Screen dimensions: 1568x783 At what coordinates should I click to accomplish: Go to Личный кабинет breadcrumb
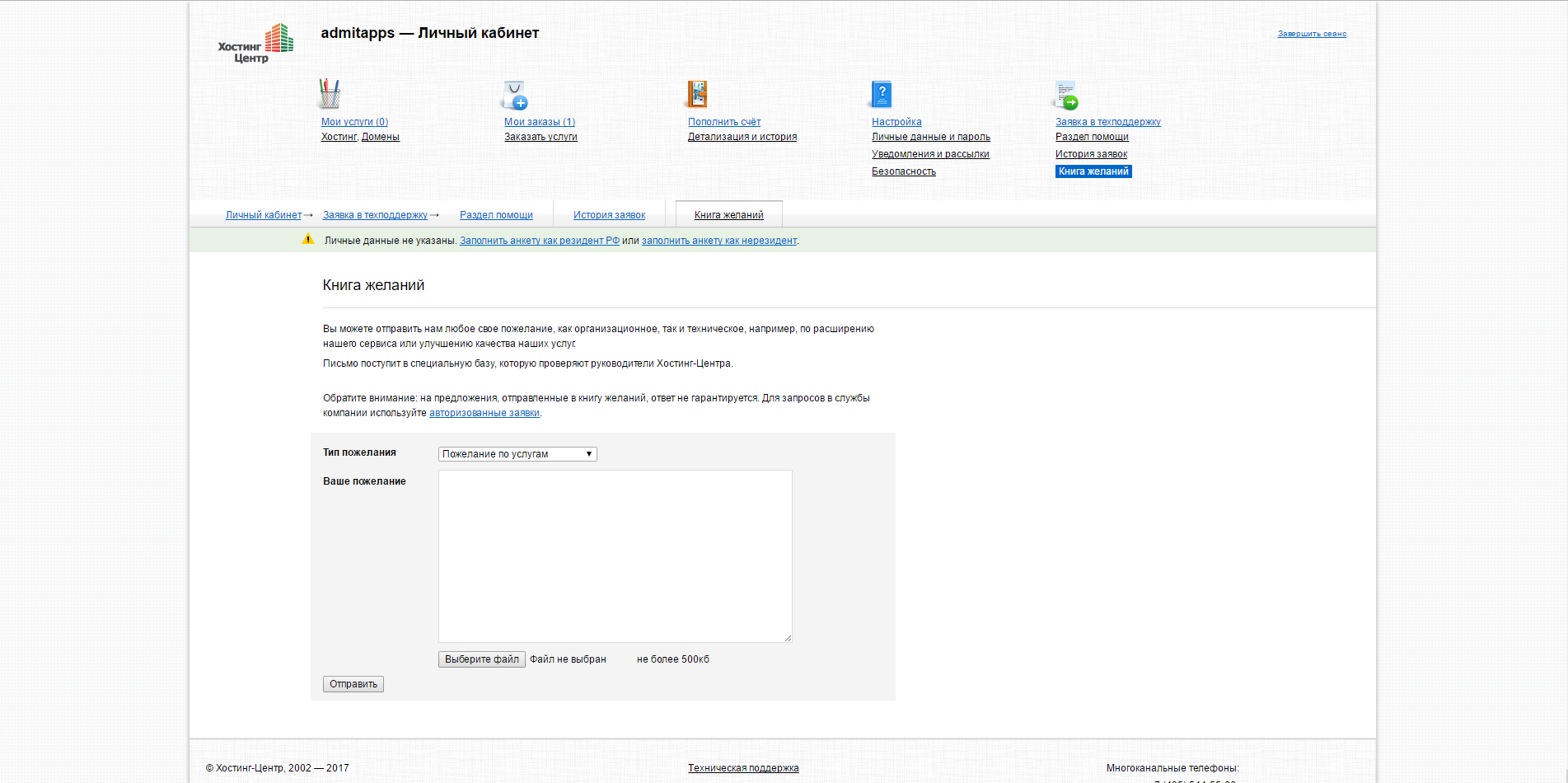pos(264,215)
